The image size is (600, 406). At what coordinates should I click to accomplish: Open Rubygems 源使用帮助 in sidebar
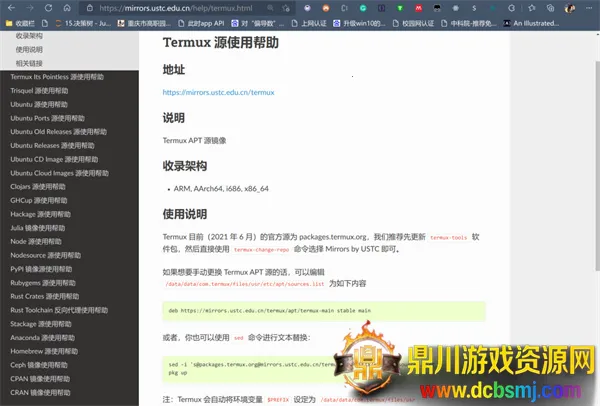coord(43,283)
